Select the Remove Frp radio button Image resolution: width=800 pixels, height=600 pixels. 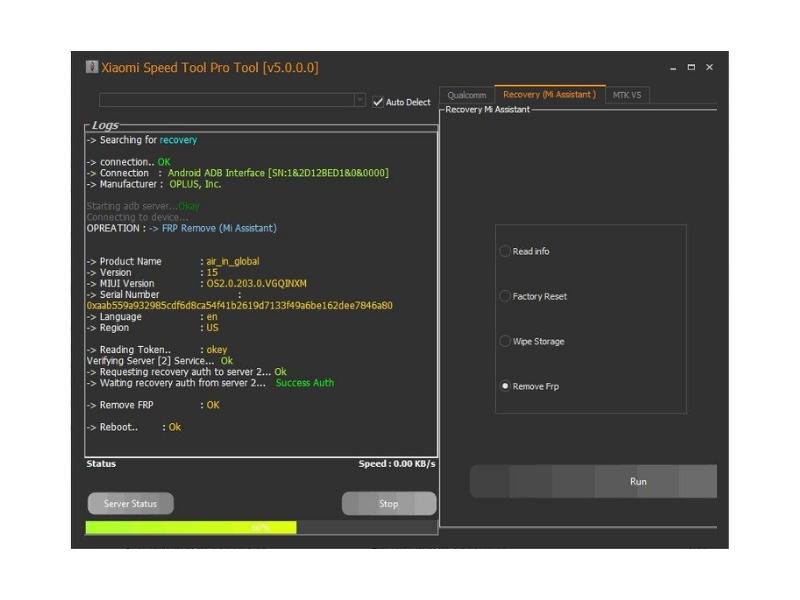[x=505, y=386]
